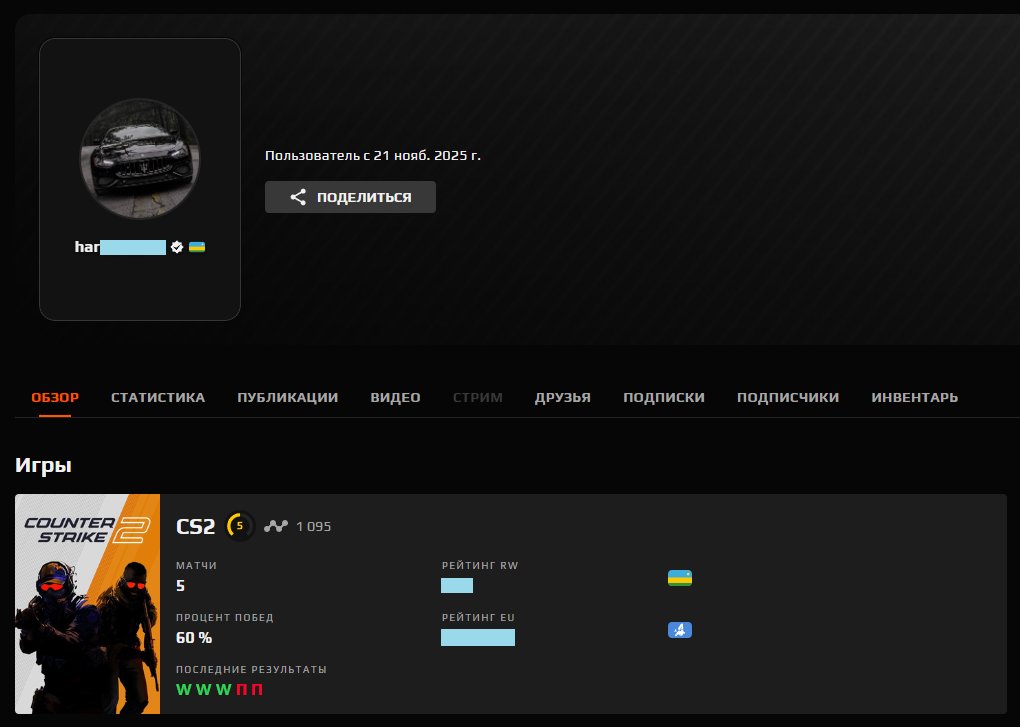Open the ВИДЕО tab
1020x727 pixels.
coord(395,397)
